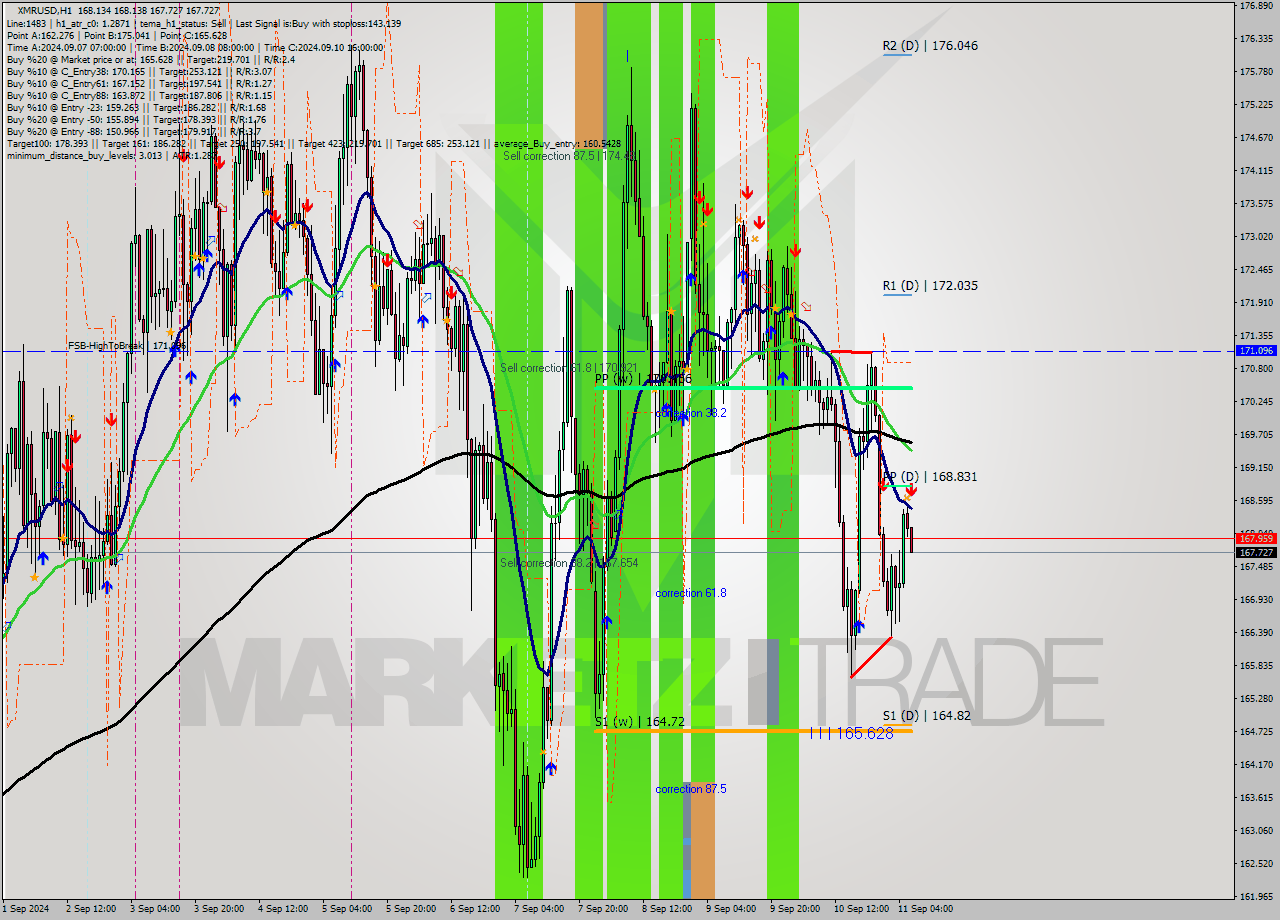
Task: Click the '5 Sep 20:00' time axis label
Action: [x=411, y=909]
